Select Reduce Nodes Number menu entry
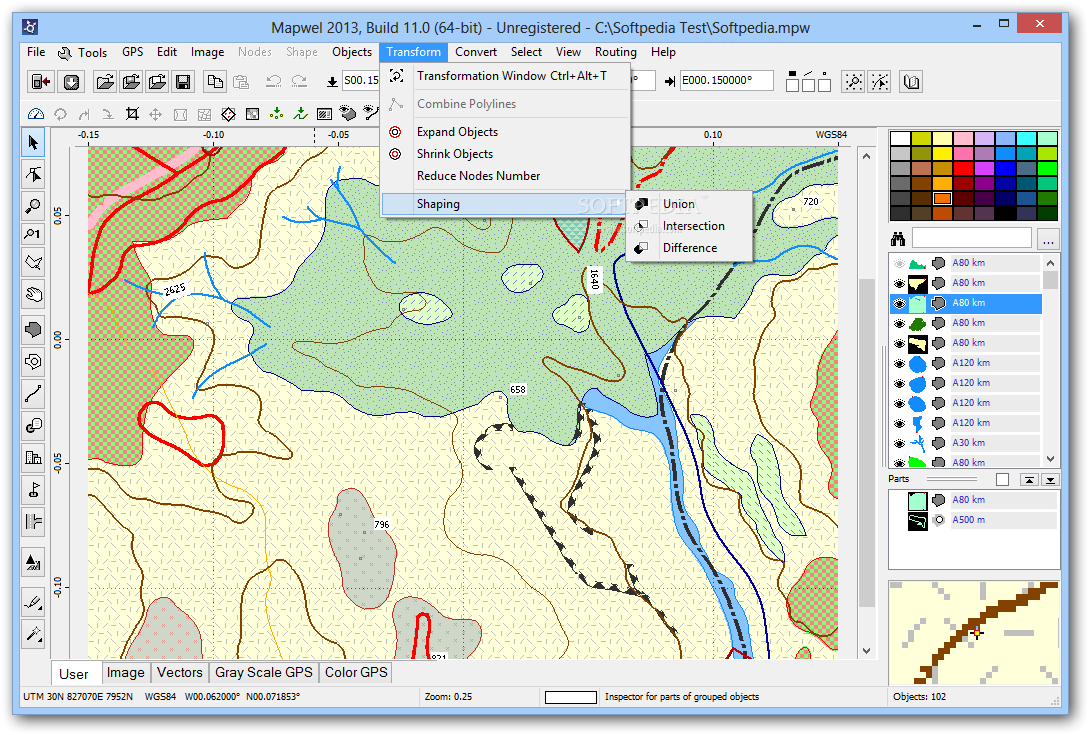 (504, 176)
